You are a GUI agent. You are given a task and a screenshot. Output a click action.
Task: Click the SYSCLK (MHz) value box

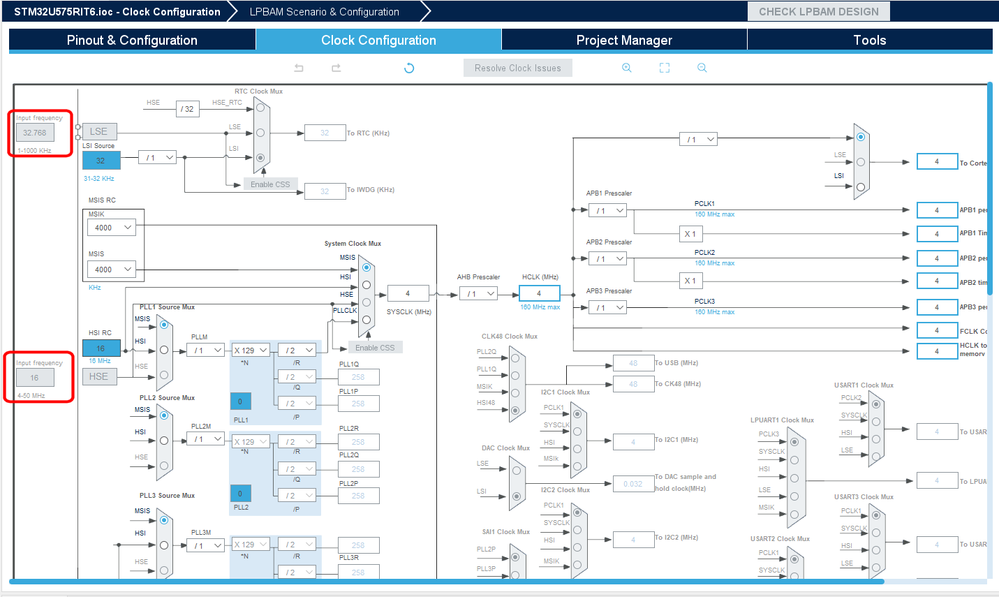coord(408,294)
